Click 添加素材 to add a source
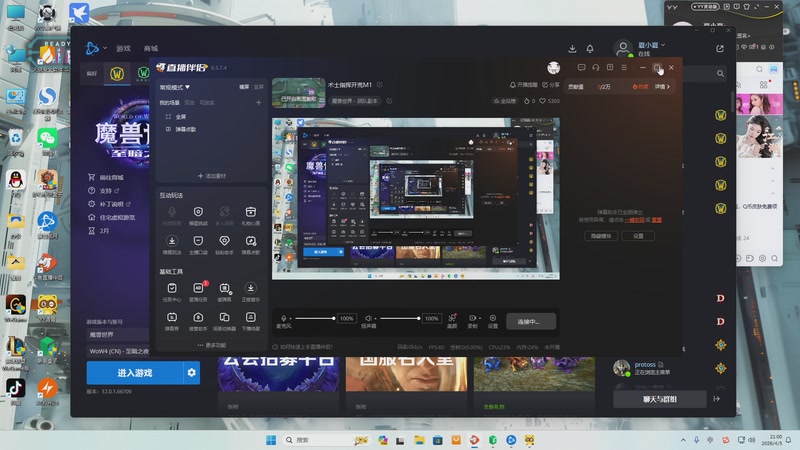This screenshot has width=800, height=450. point(211,176)
